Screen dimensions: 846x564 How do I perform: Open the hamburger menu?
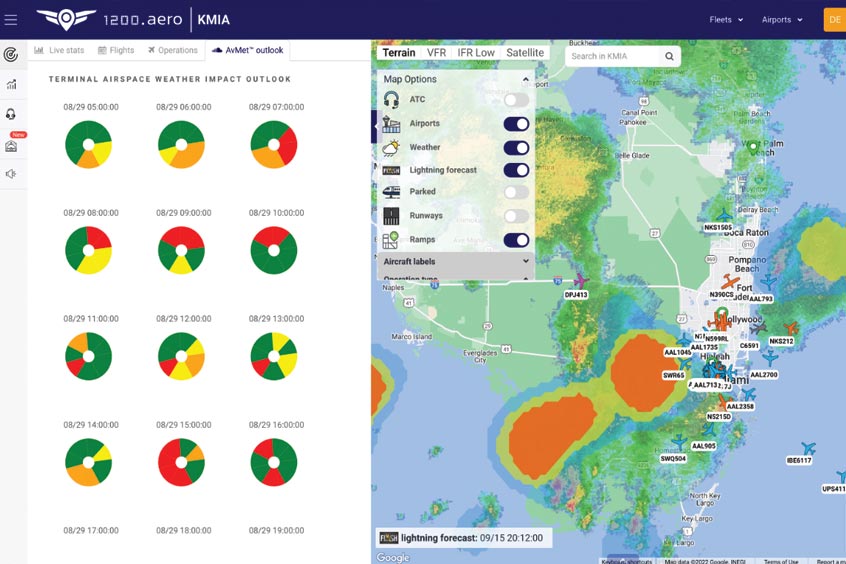pyautogui.click(x=11, y=19)
